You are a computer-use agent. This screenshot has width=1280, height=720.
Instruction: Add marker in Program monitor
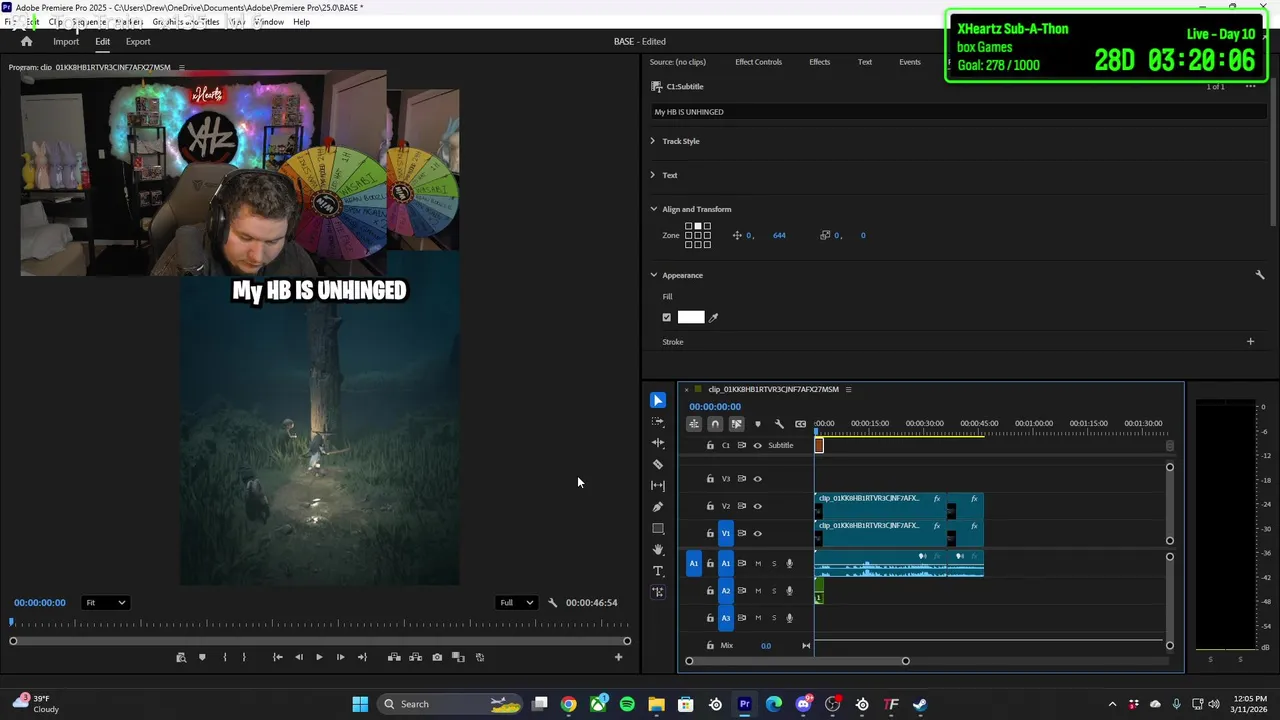202,657
